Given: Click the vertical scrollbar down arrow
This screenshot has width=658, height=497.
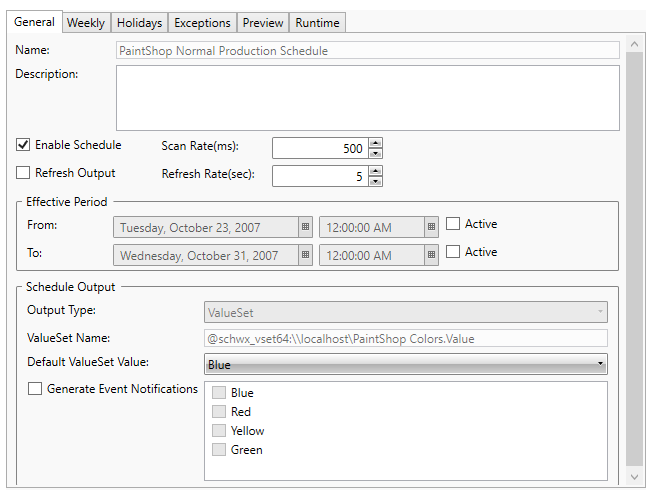Looking at the screenshot, I should point(634,478).
